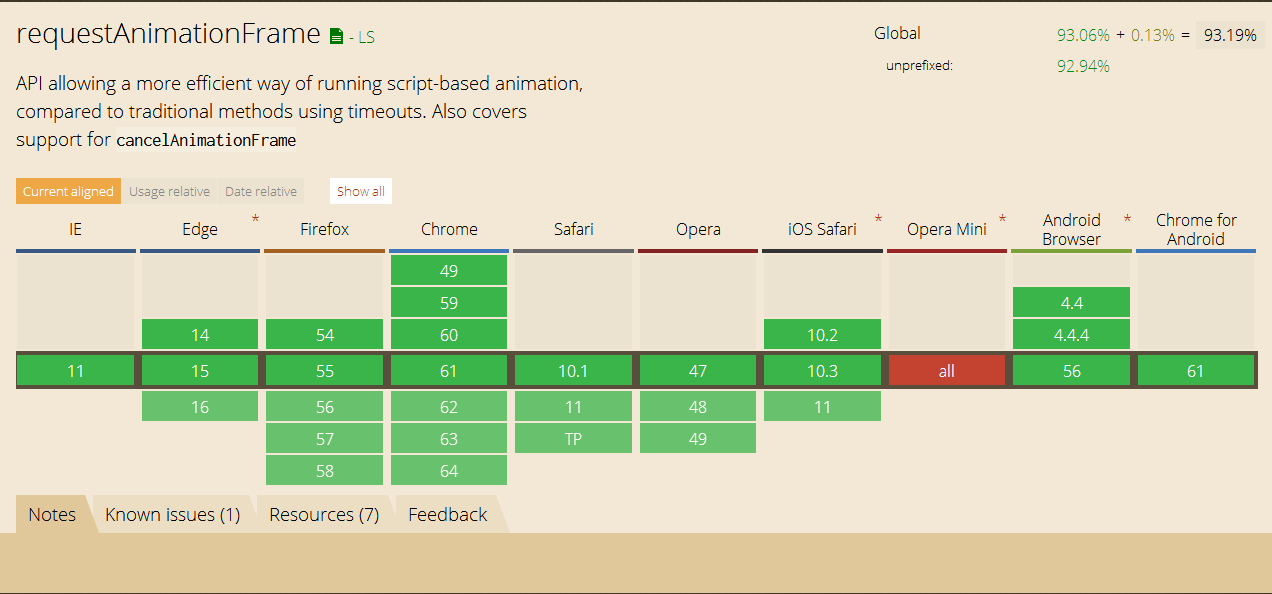Switch to the Resources (7) tab

tap(324, 515)
